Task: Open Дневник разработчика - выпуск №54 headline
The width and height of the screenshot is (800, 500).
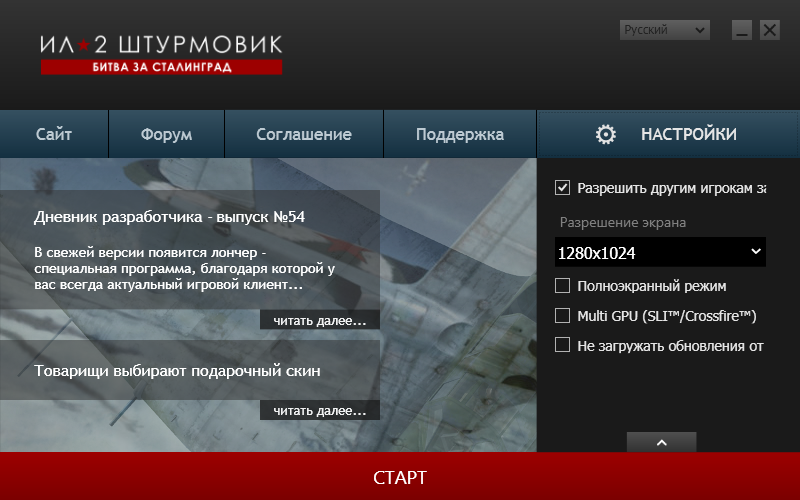Action: coord(169,217)
